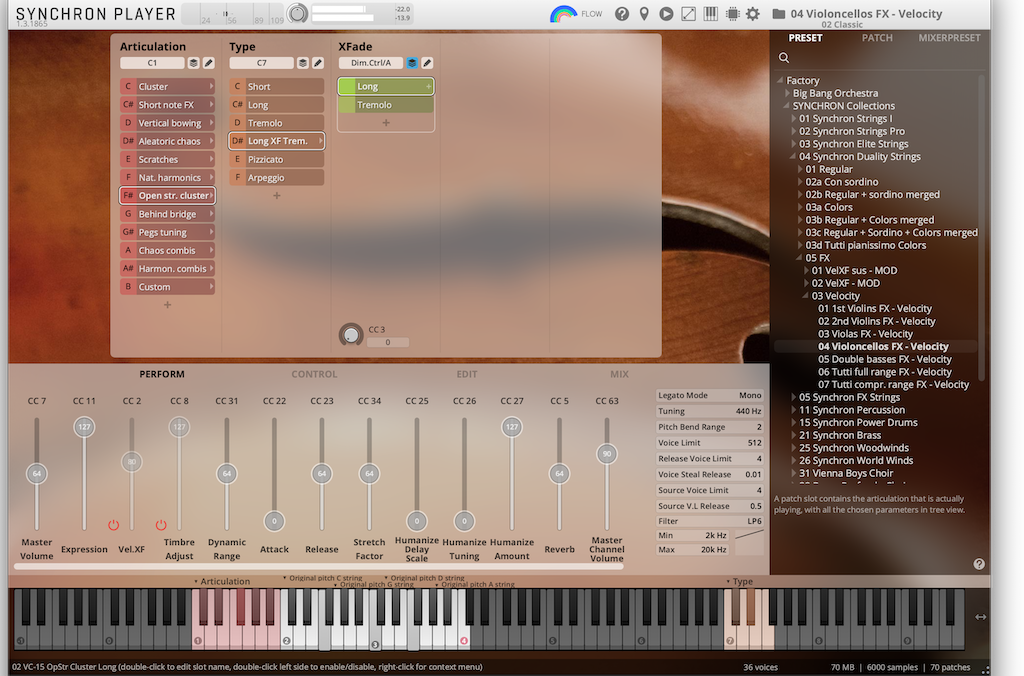Toggle the Cluster articulation C key label
The width and height of the screenshot is (1024, 676).
pyautogui.click(x=128, y=86)
